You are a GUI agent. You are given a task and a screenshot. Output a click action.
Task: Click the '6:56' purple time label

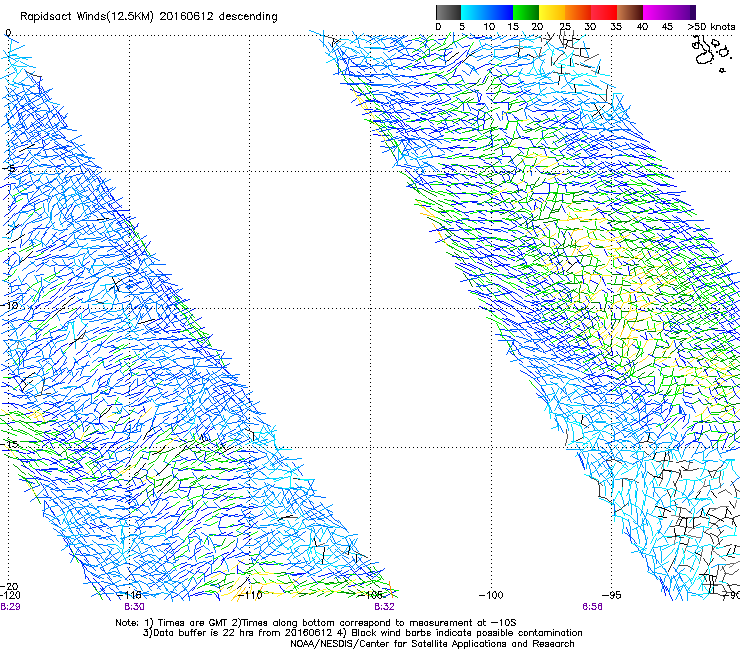(592, 607)
